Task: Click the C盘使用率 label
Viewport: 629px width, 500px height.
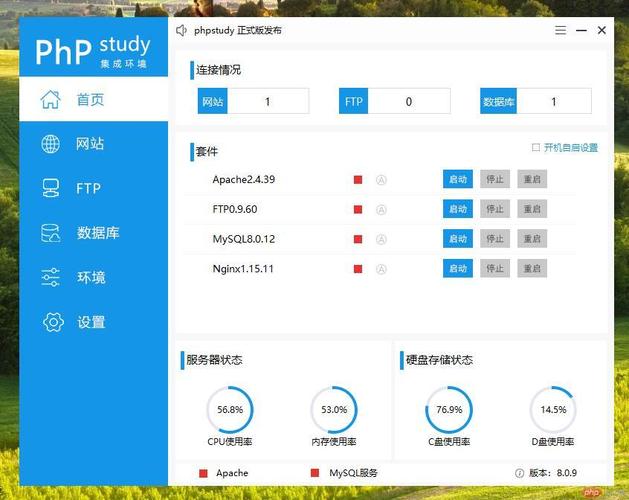Action: click(x=449, y=442)
